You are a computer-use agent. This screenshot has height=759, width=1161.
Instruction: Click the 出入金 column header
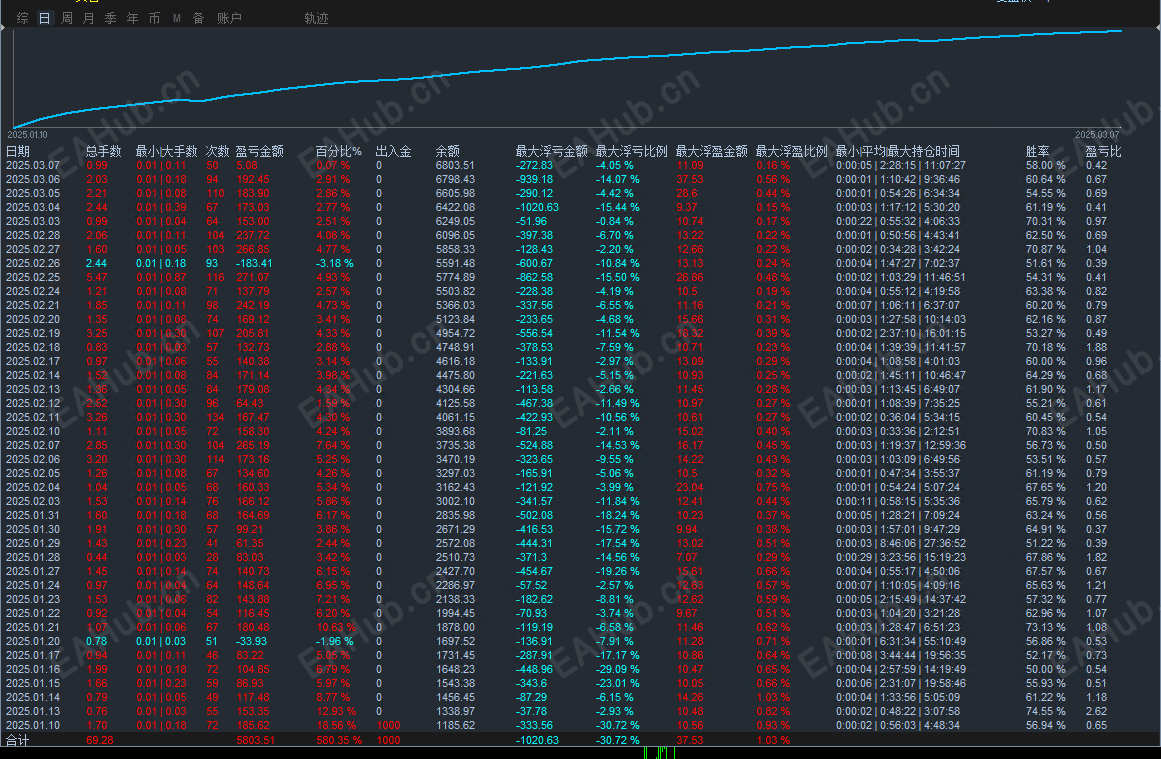[x=393, y=151]
